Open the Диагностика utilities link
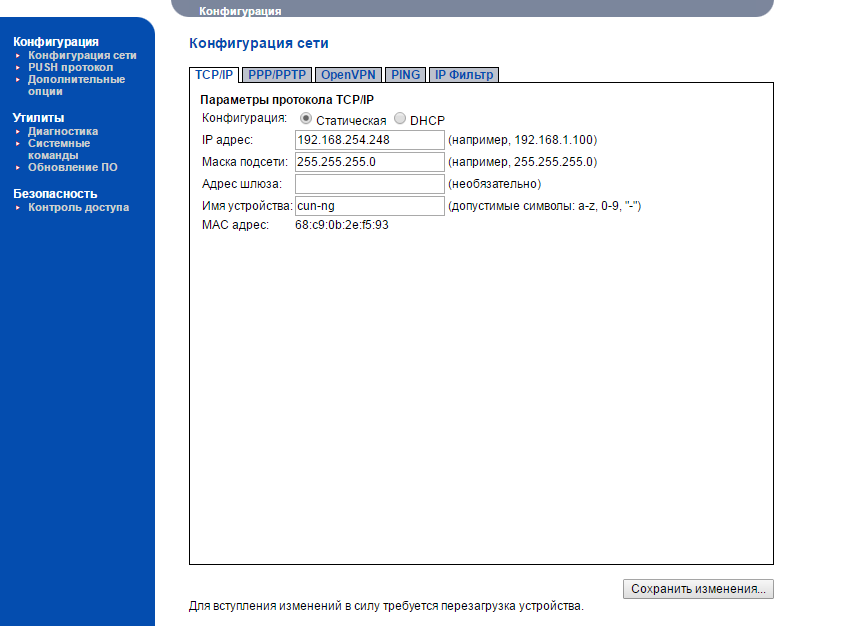The width and height of the screenshot is (841, 626). click(63, 131)
